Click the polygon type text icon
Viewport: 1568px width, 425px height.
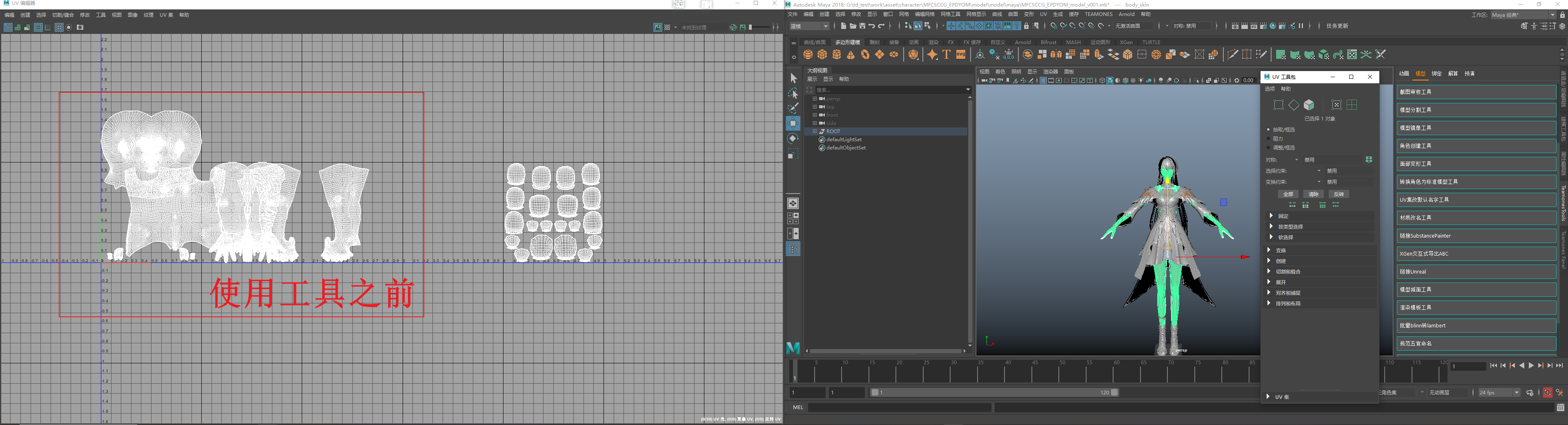[x=947, y=55]
